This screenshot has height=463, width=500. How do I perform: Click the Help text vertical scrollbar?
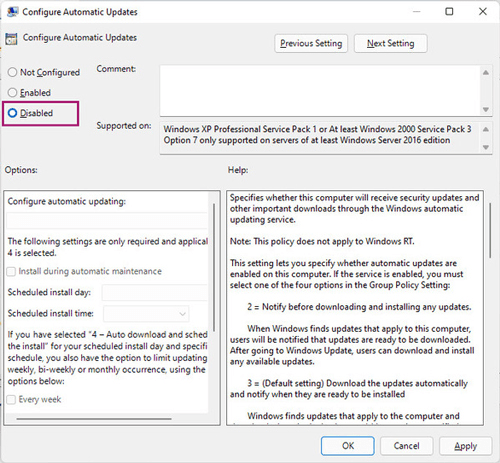(x=490, y=230)
